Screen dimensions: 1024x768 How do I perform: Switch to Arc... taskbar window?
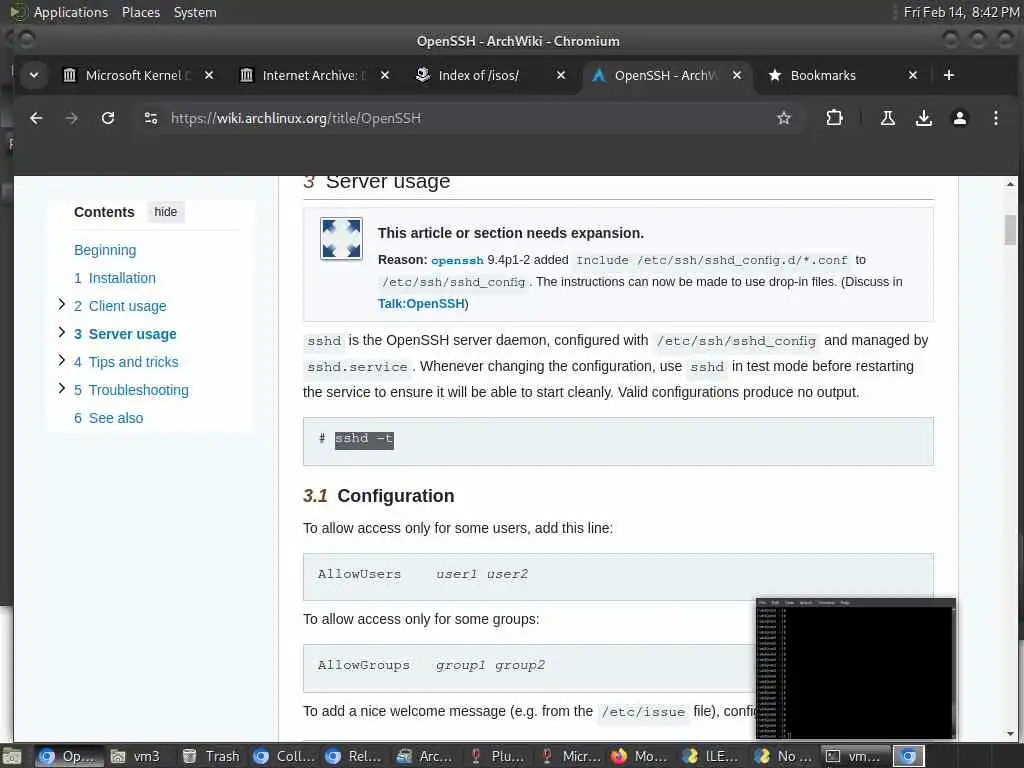(x=425, y=756)
